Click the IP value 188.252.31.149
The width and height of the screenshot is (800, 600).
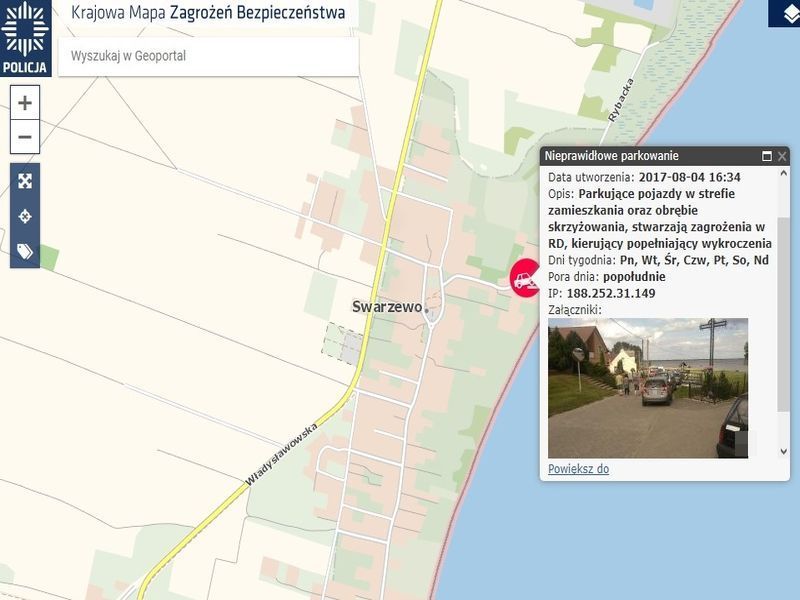611,293
